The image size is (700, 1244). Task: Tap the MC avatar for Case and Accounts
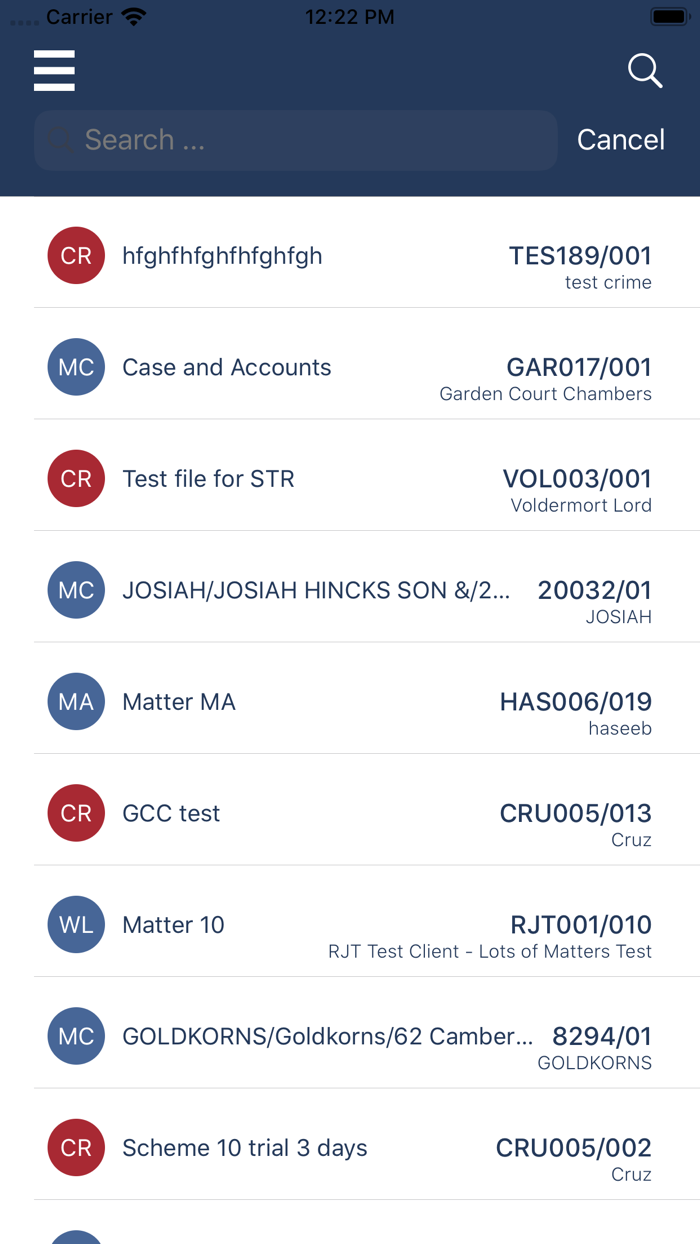(76, 367)
